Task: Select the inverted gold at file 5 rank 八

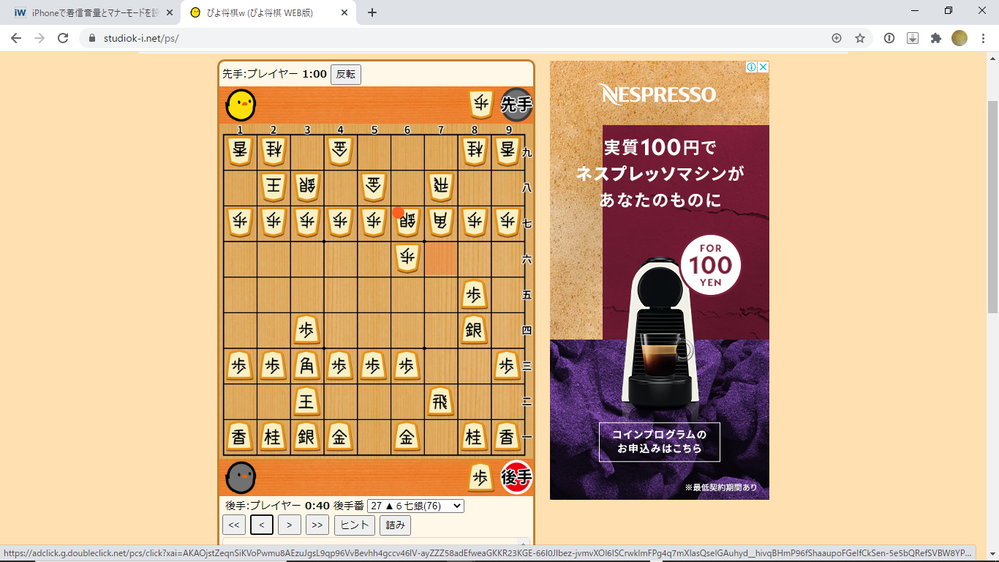Action: 373,186
